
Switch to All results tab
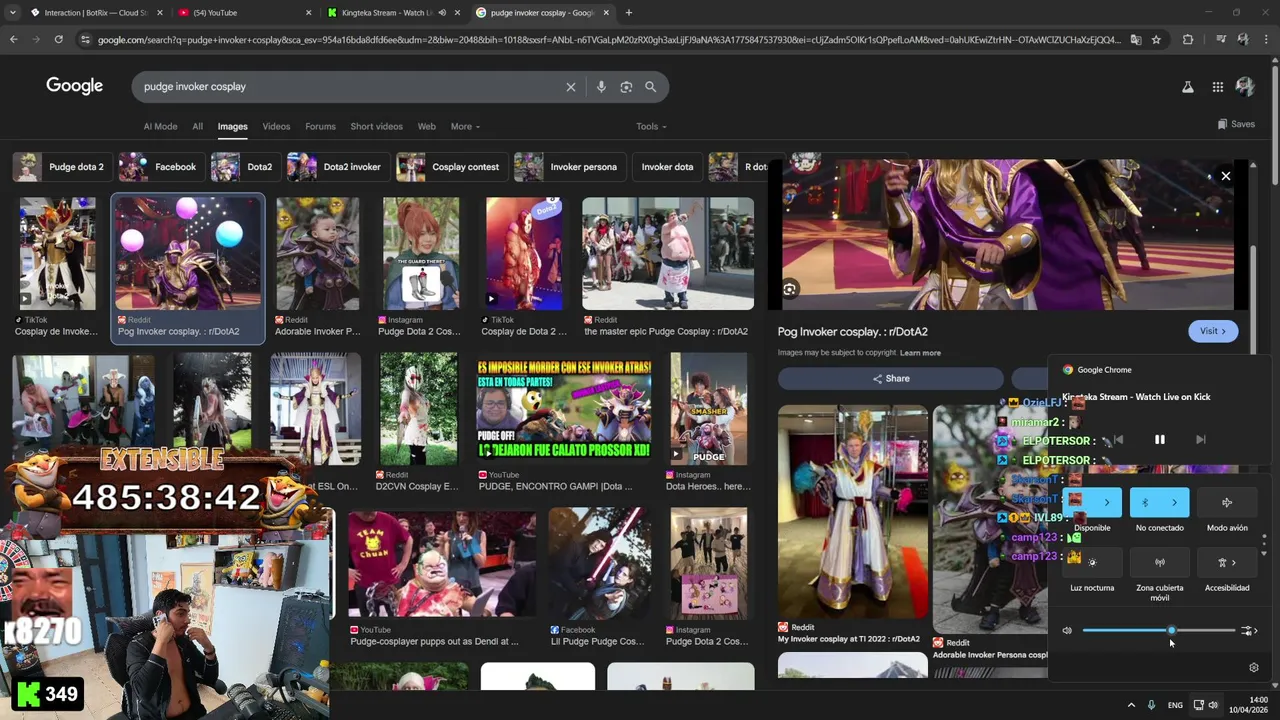tap(197, 127)
